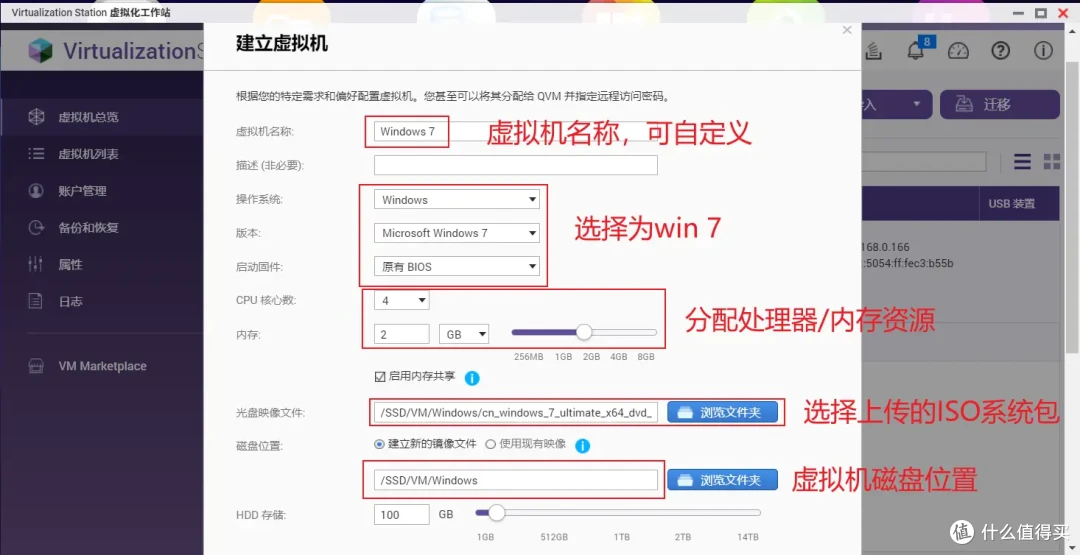1080x555 pixels.
Task: Open 备份和恢复 in sidebar
Action: click(88, 227)
